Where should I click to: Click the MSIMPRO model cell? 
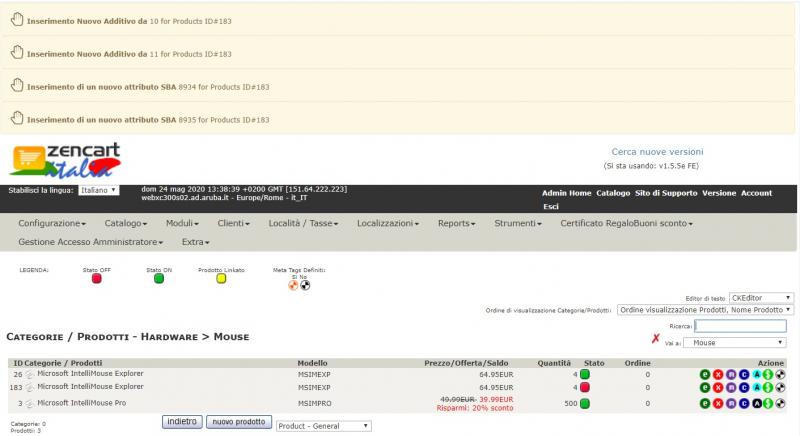tap(314, 403)
